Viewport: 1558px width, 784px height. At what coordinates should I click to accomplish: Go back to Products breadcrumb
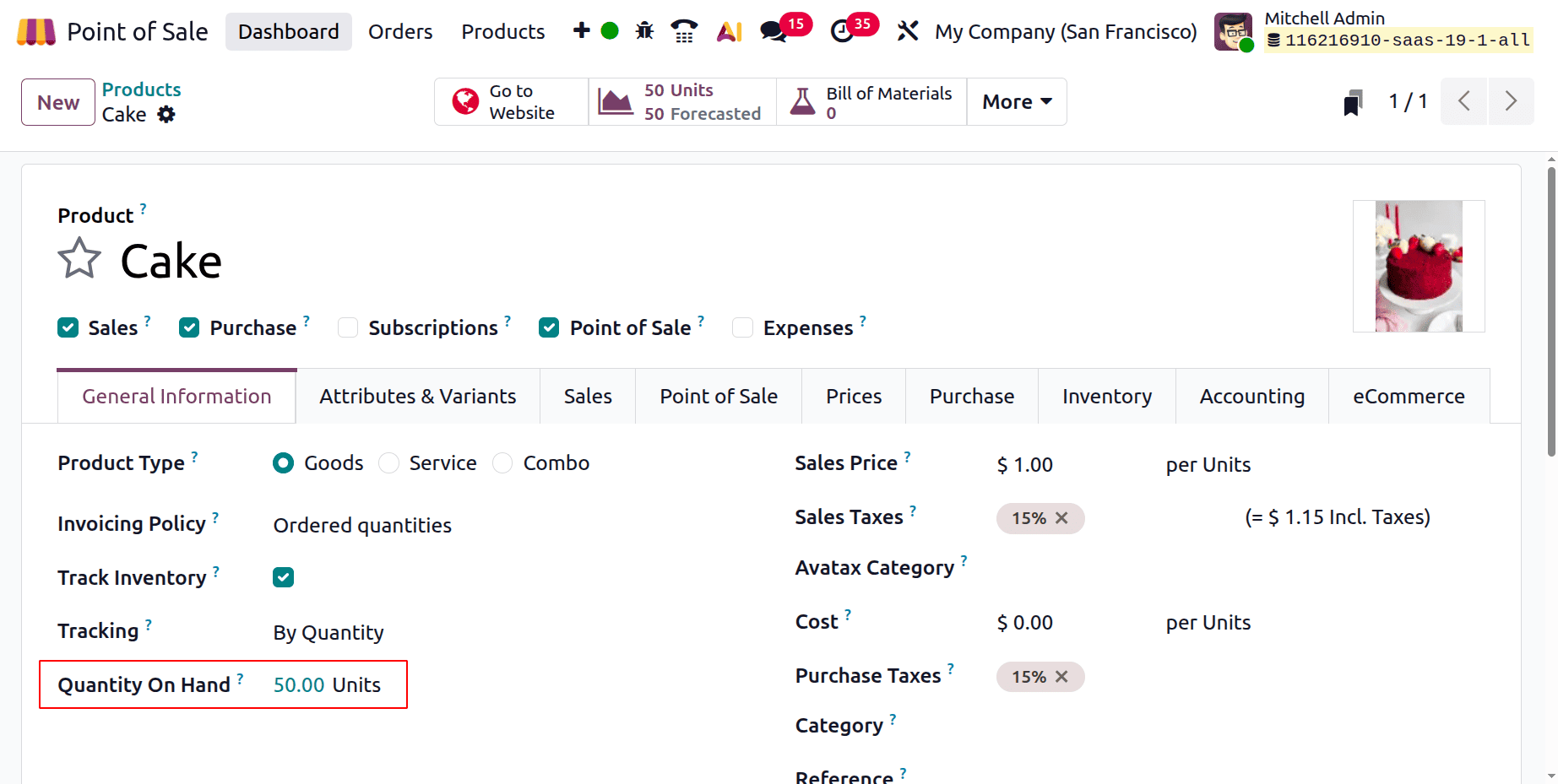tap(142, 89)
